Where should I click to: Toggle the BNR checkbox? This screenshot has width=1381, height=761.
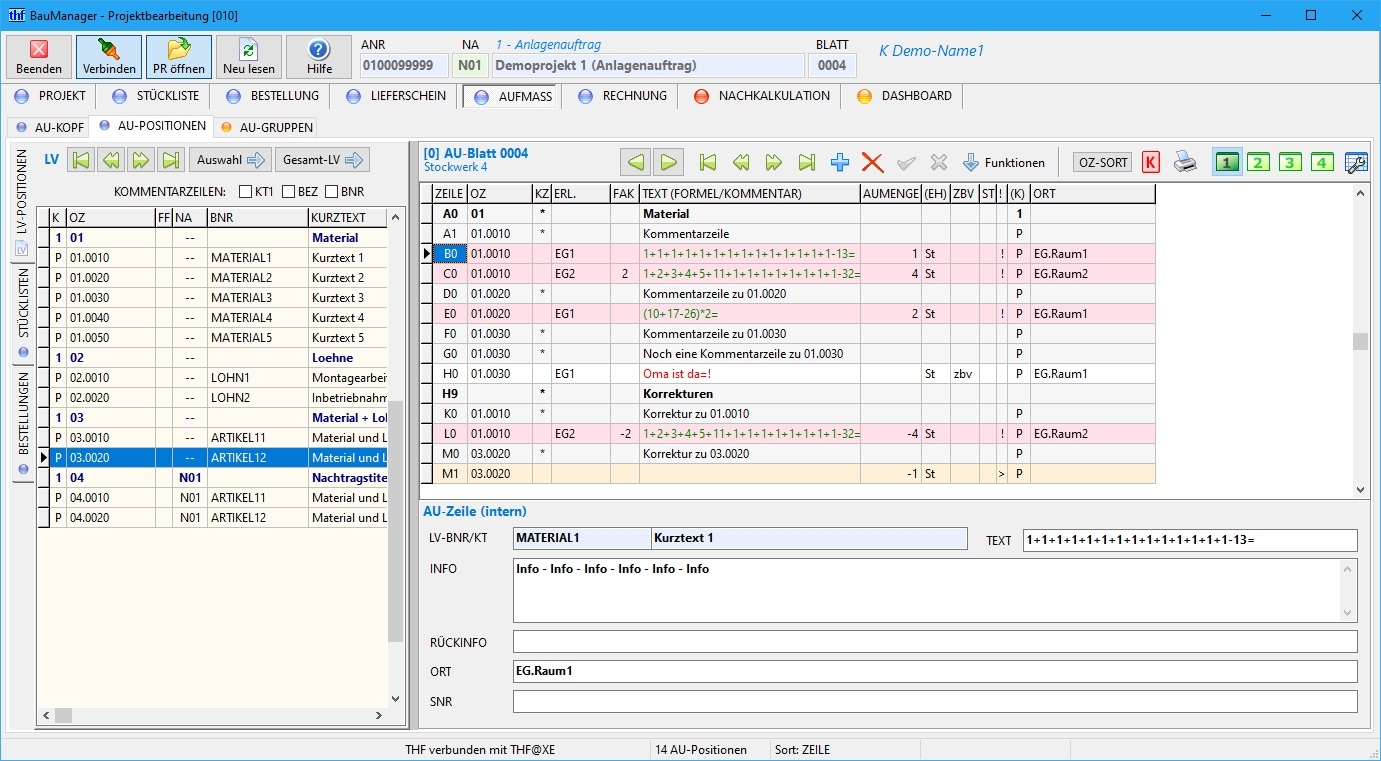click(x=331, y=191)
